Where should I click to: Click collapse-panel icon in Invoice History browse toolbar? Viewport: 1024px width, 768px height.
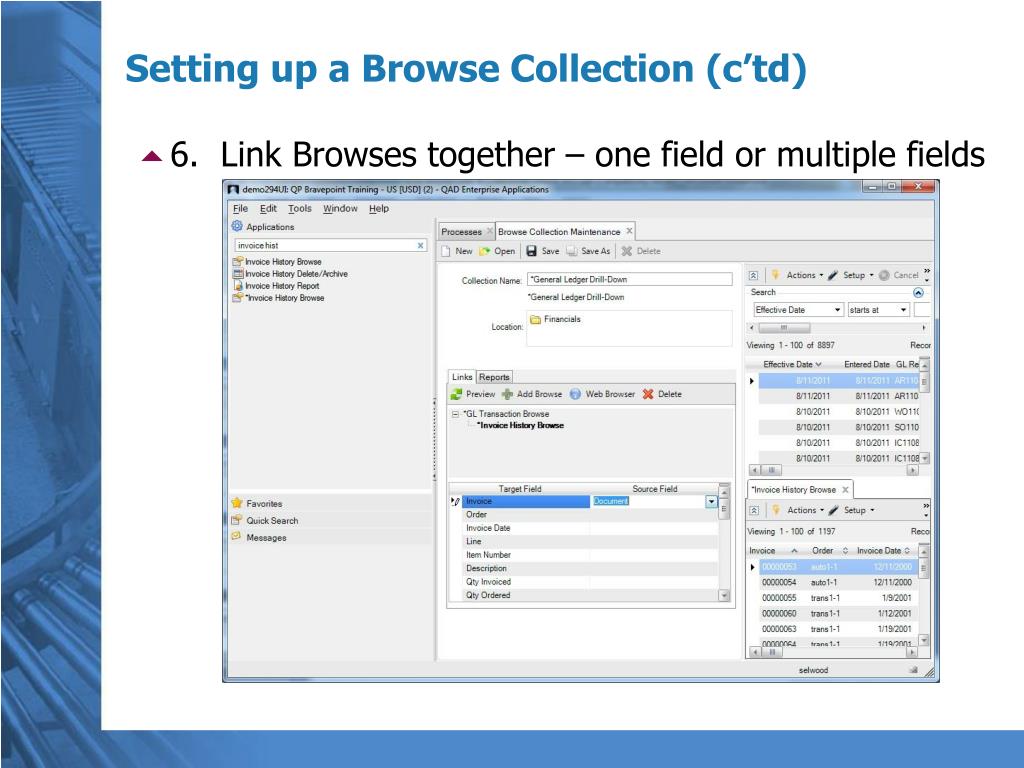click(754, 510)
